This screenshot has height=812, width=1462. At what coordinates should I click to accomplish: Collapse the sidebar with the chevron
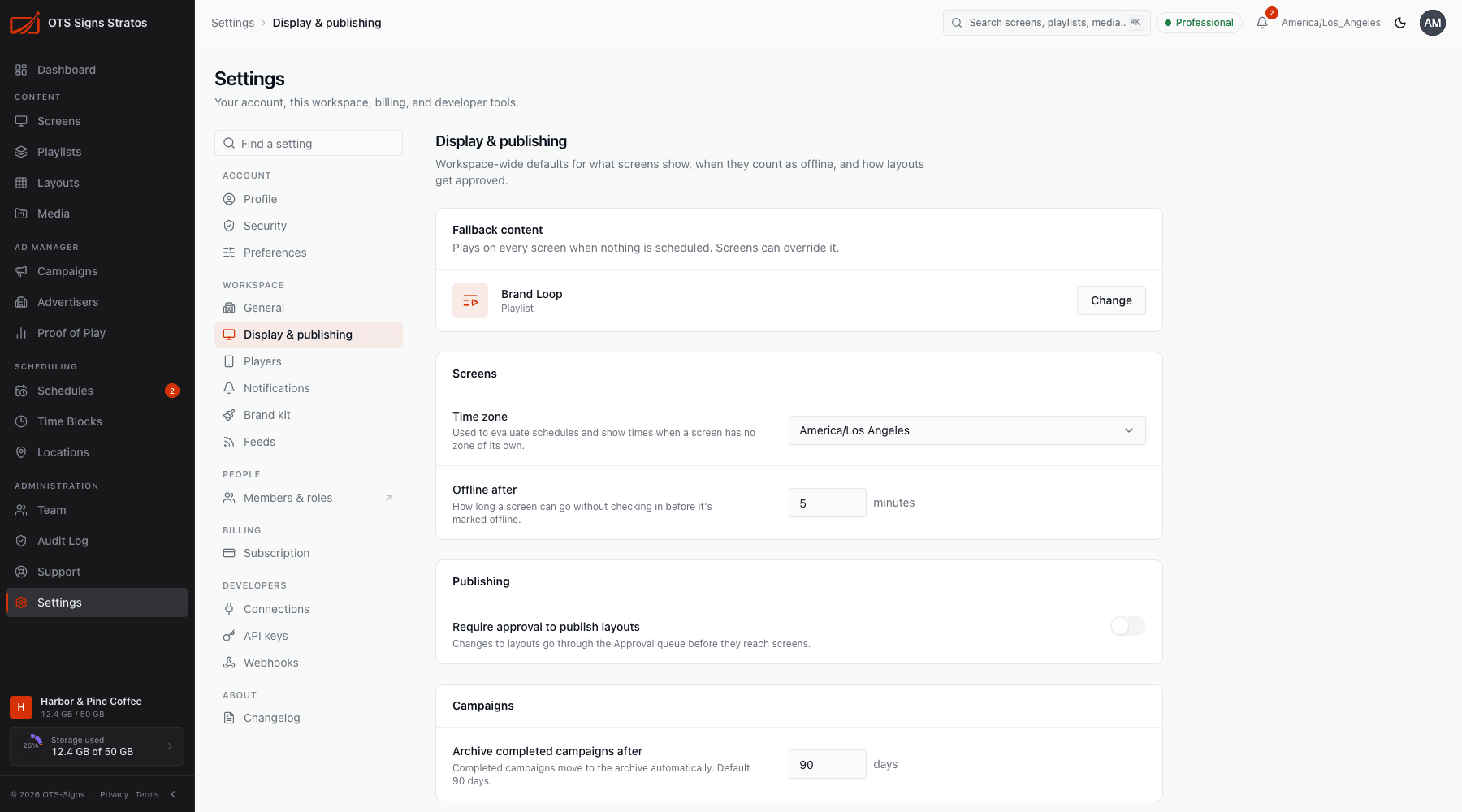pyautogui.click(x=173, y=794)
